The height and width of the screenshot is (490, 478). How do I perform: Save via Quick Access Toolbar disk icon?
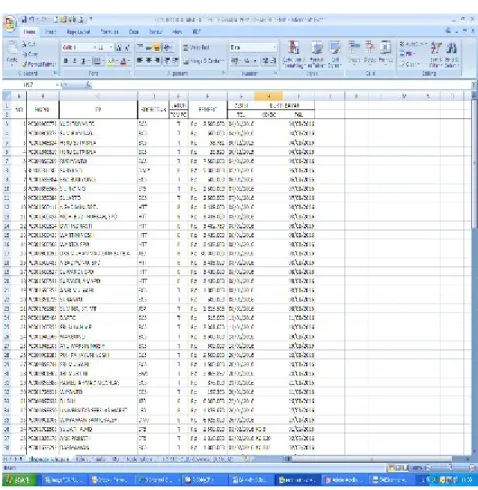tap(24, 20)
